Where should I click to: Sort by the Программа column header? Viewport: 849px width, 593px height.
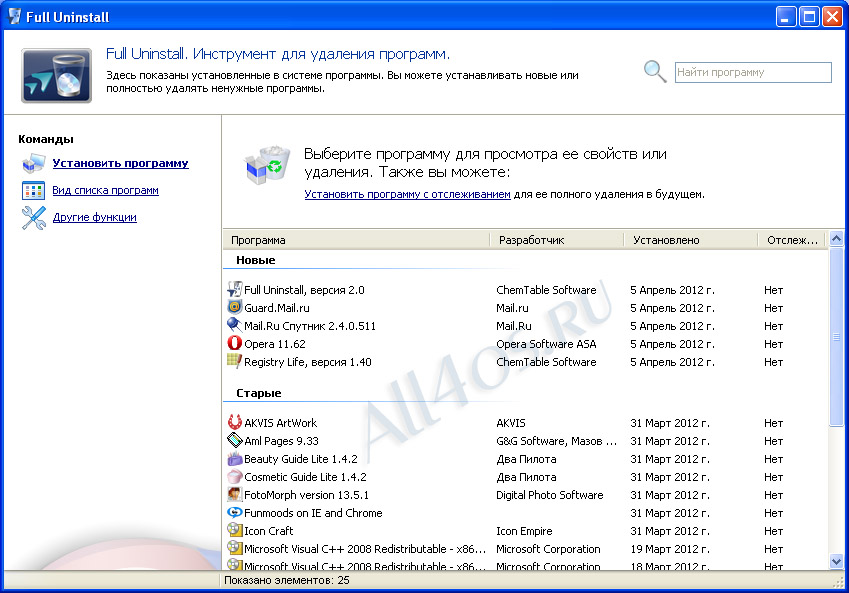356,240
